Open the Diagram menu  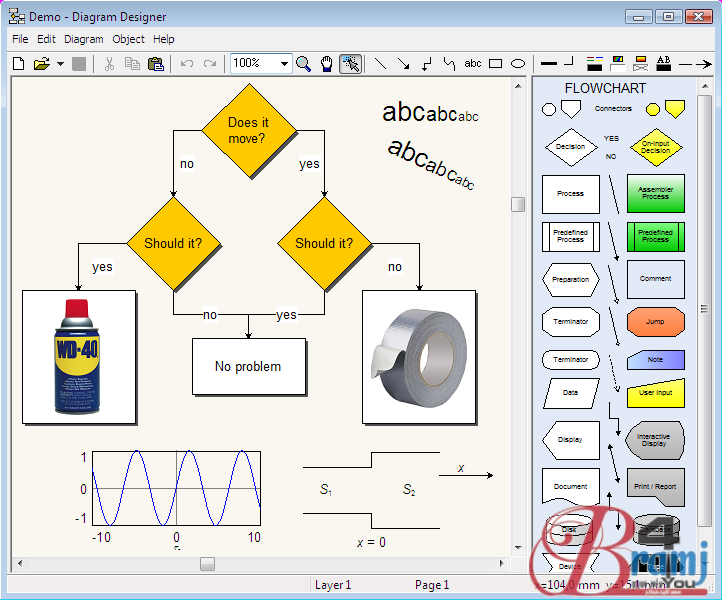(x=84, y=39)
